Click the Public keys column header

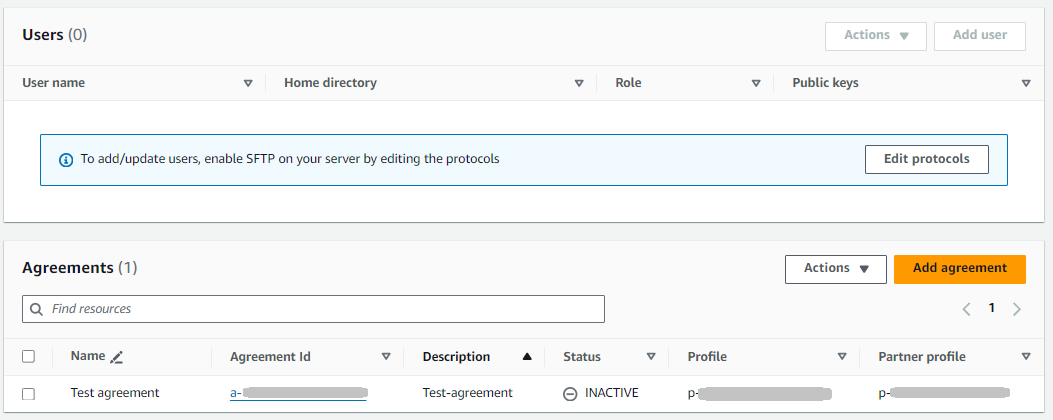tap(825, 83)
